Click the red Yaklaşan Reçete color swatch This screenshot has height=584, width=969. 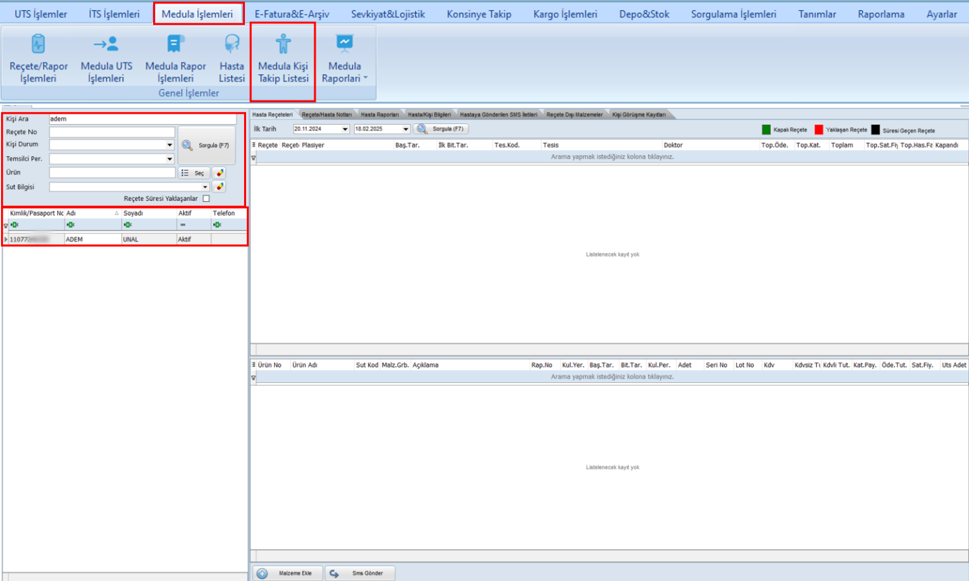point(818,130)
